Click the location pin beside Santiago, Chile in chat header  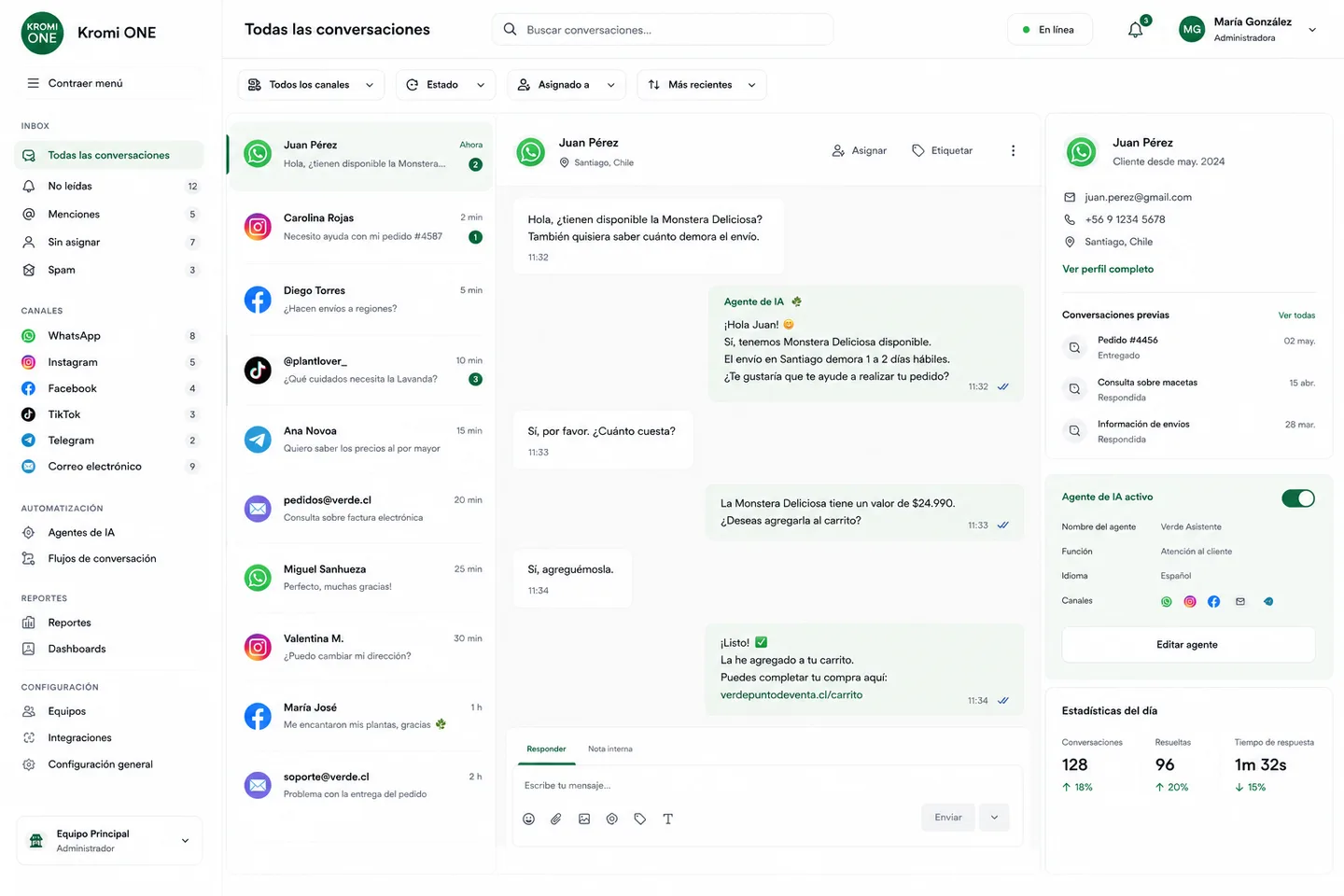point(564,162)
